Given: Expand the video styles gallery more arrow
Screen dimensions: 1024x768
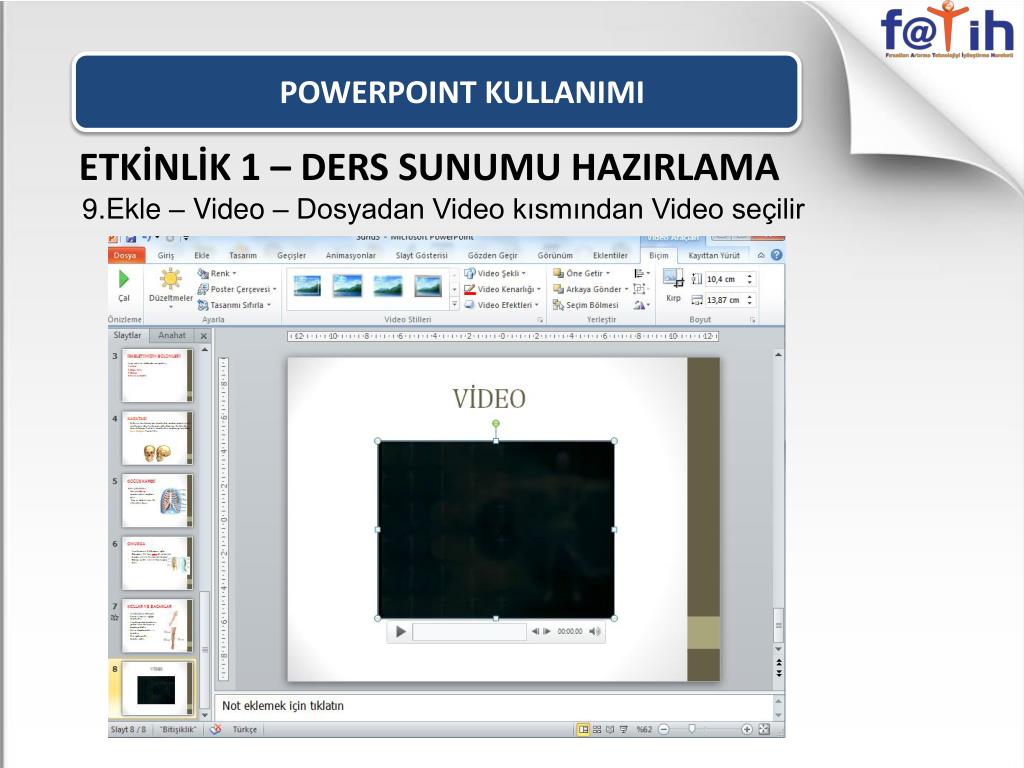Looking at the screenshot, I should (x=455, y=305).
